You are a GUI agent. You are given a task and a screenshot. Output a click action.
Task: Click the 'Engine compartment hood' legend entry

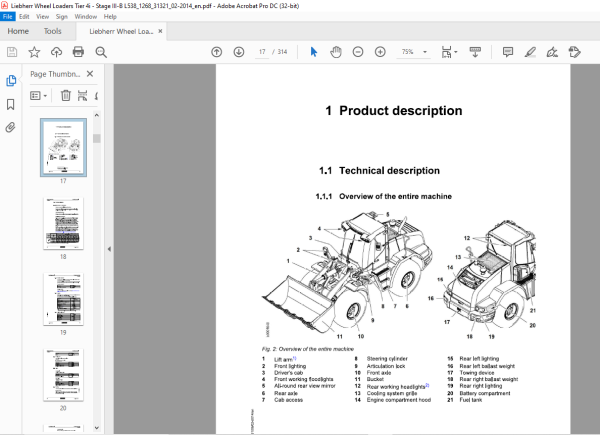tap(399, 400)
